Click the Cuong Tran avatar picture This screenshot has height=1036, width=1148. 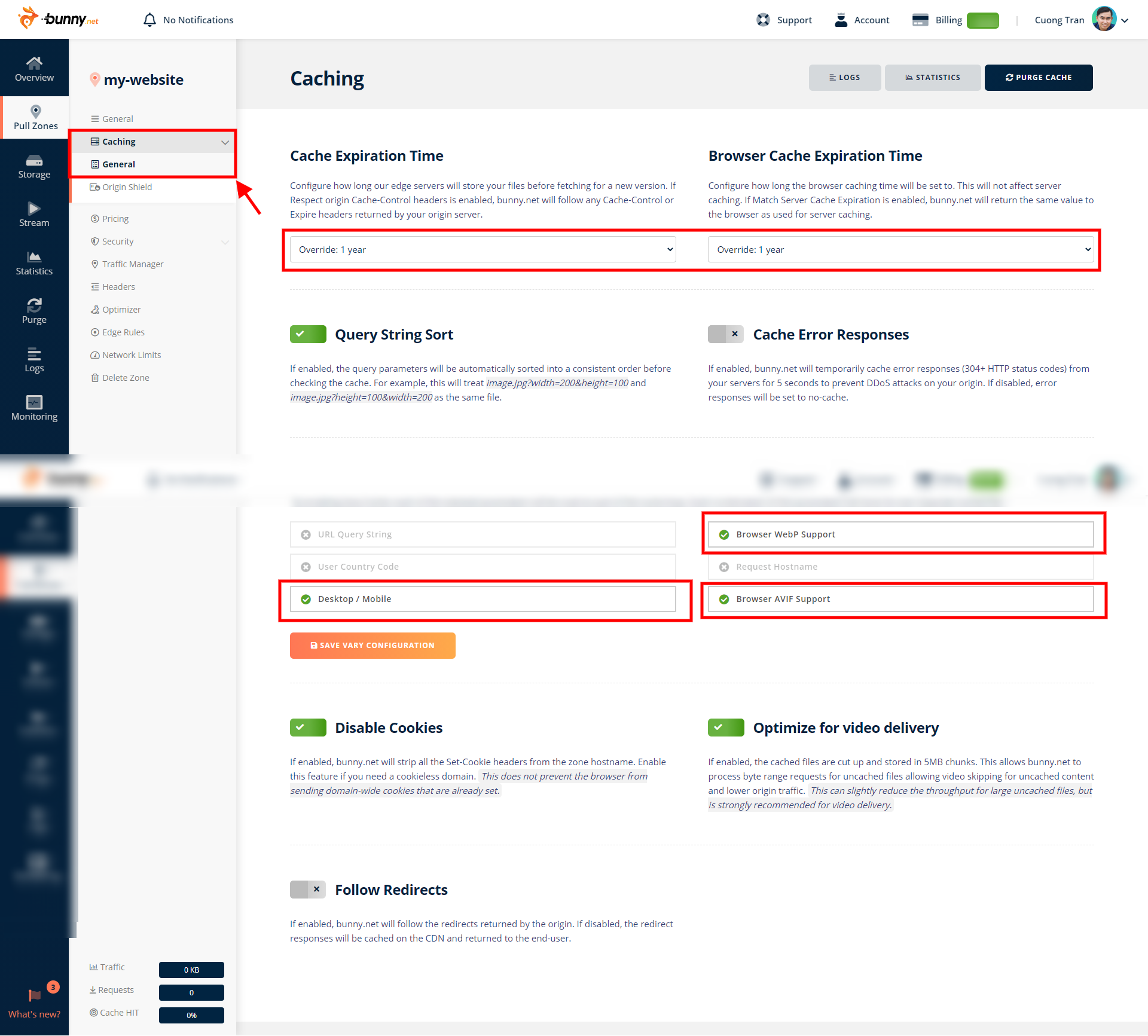point(1104,19)
